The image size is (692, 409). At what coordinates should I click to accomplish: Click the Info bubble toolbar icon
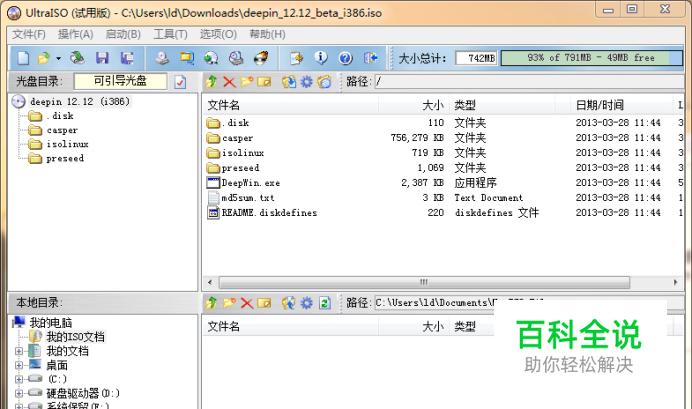click(x=321, y=58)
